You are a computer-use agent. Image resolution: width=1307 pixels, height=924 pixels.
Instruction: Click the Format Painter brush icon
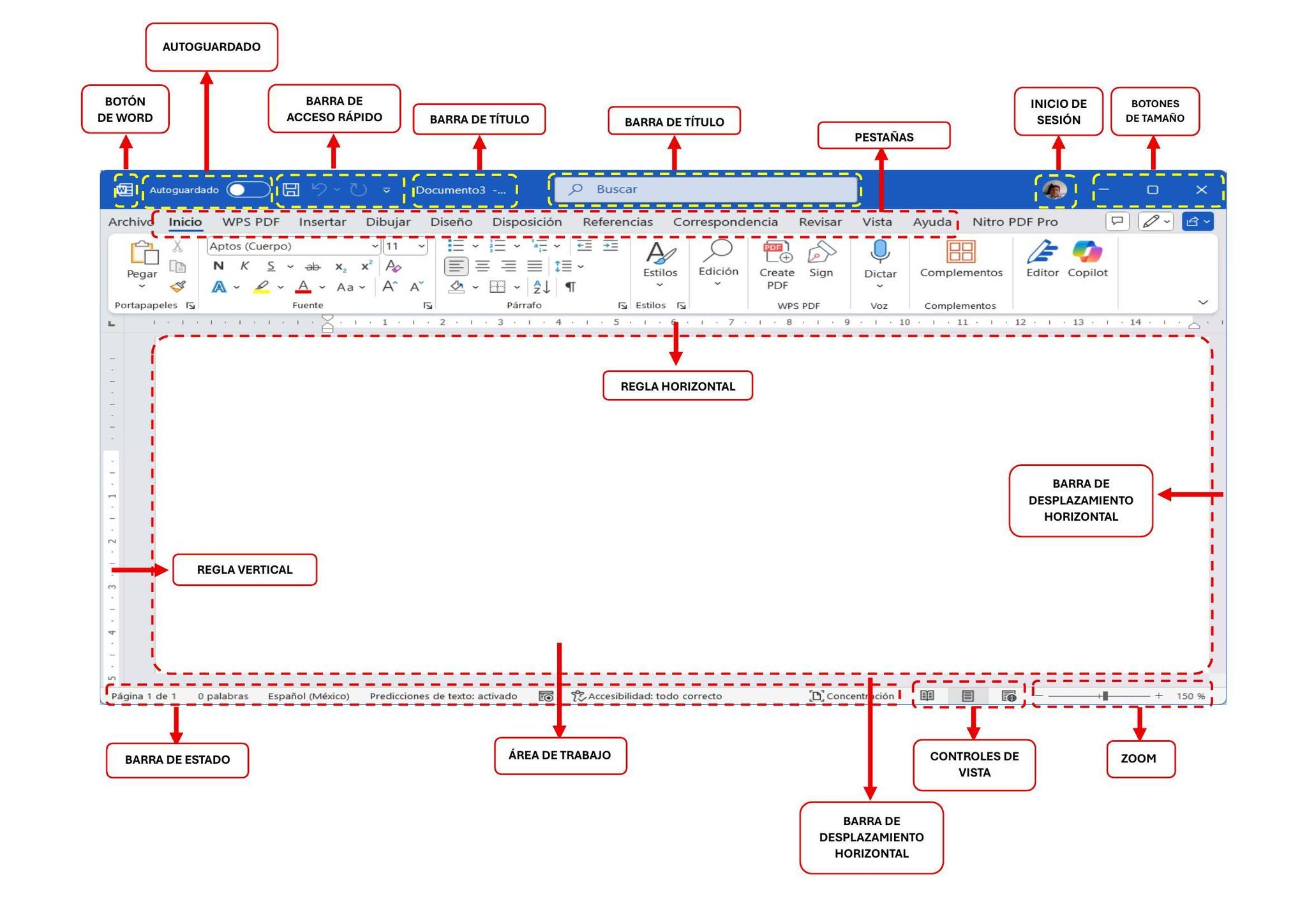coord(178,287)
